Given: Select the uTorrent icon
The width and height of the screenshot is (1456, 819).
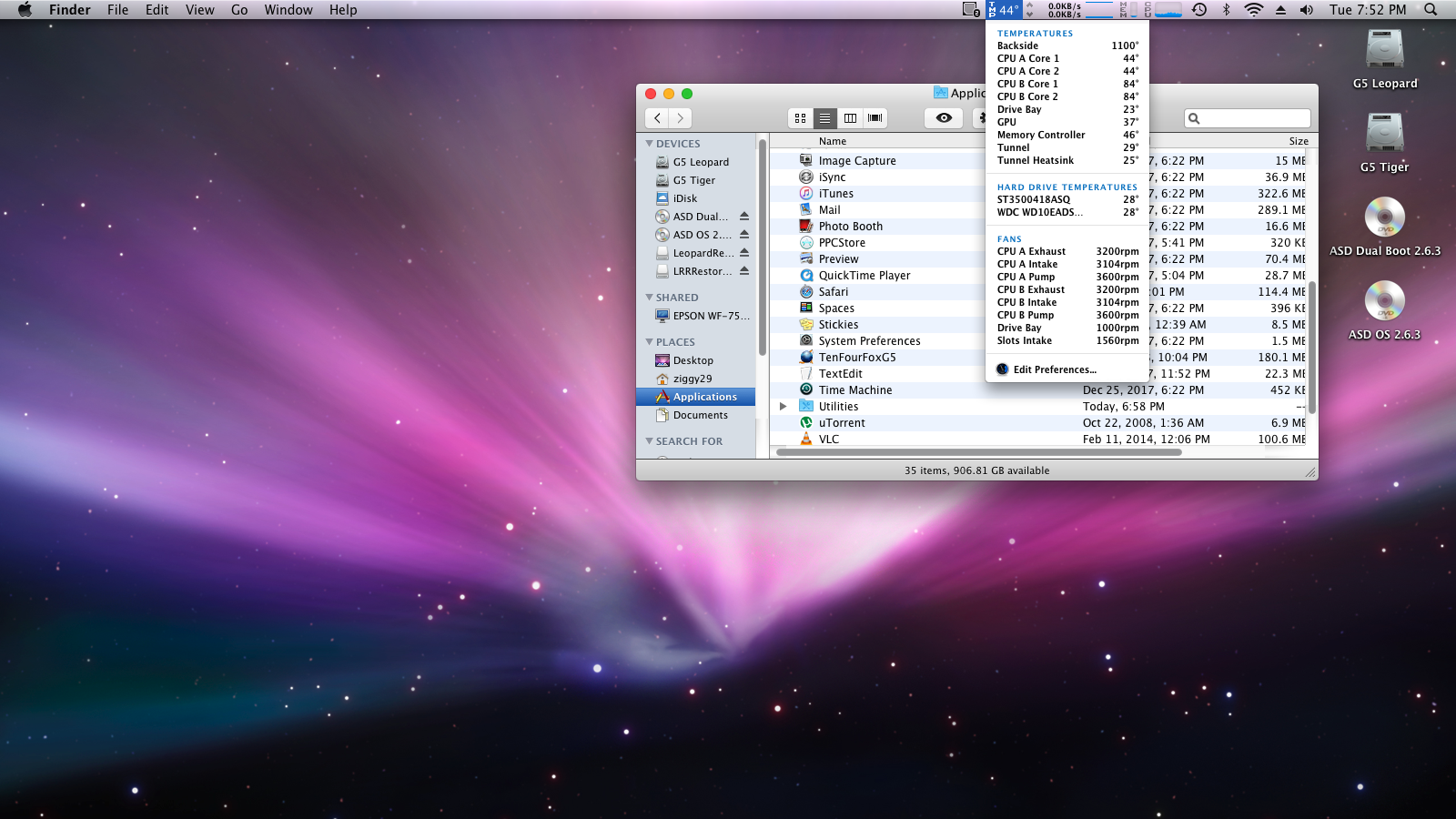Looking at the screenshot, I should coord(806,422).
